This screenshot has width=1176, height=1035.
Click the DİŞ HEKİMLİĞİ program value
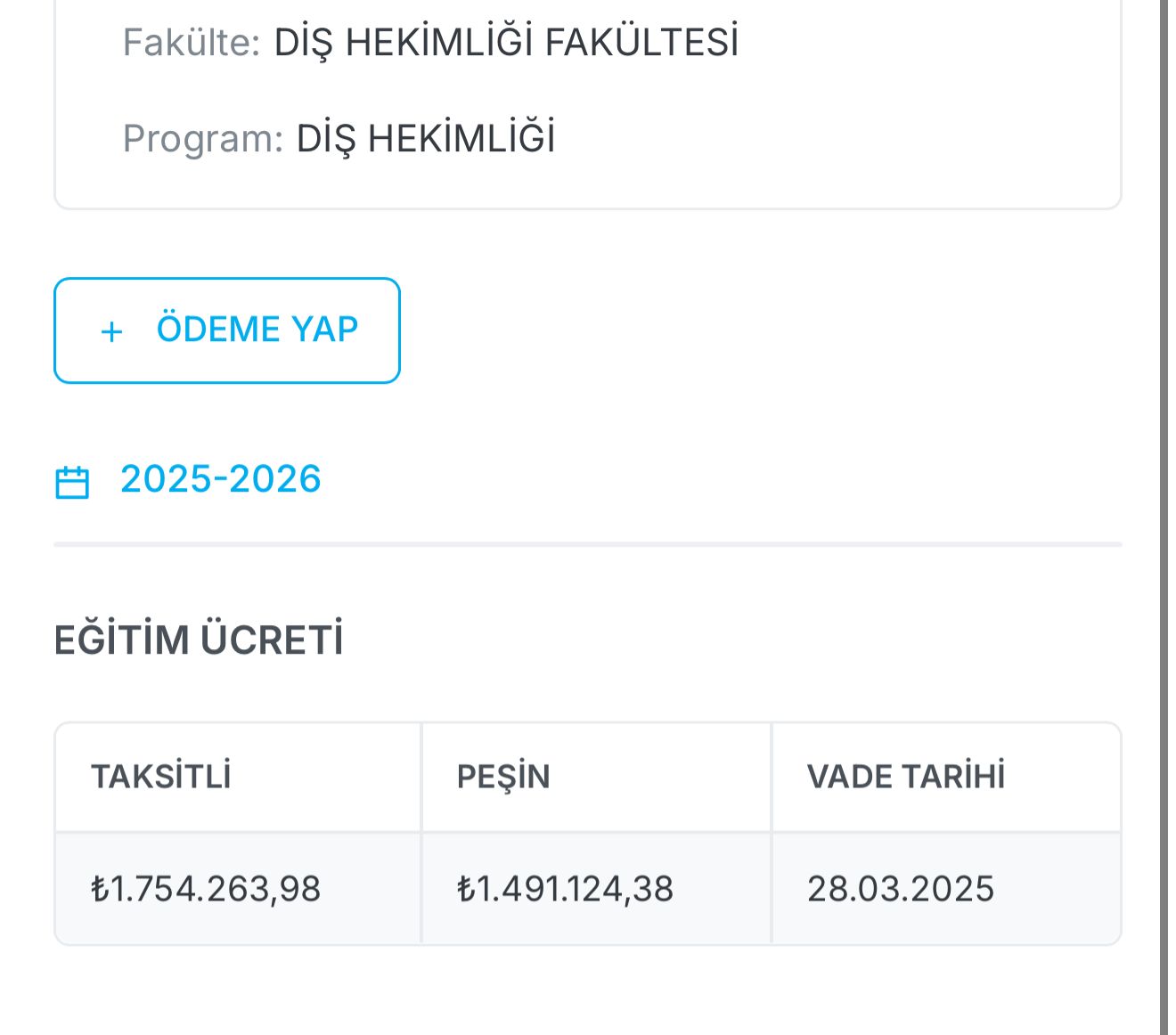pyautogui.click(x=426, y=138)
